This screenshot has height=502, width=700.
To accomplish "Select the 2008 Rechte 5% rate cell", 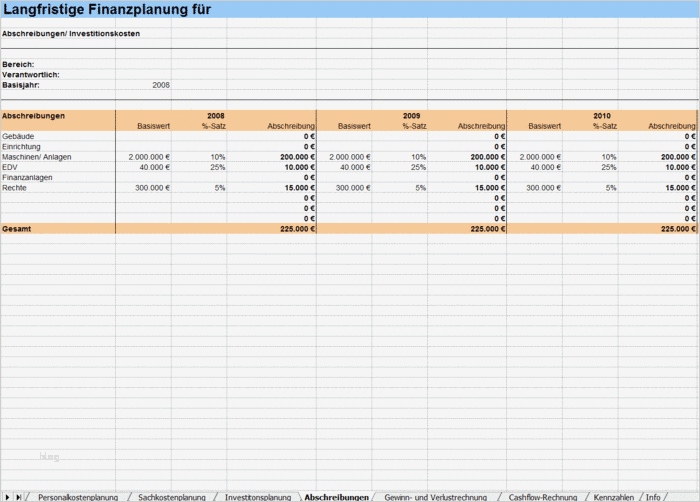I will pyautogui.click(x=199, y=188).
